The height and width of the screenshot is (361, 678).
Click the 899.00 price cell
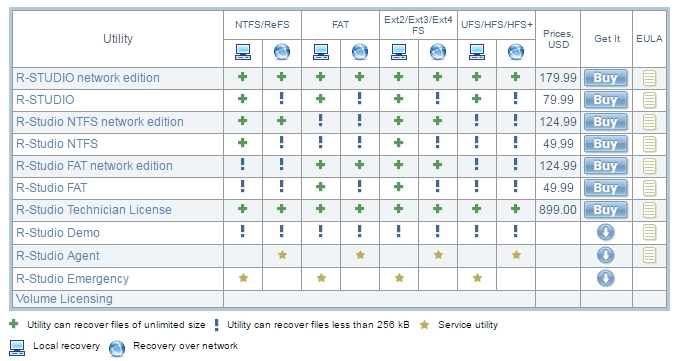pyautogui.click(x=558, y=210)
